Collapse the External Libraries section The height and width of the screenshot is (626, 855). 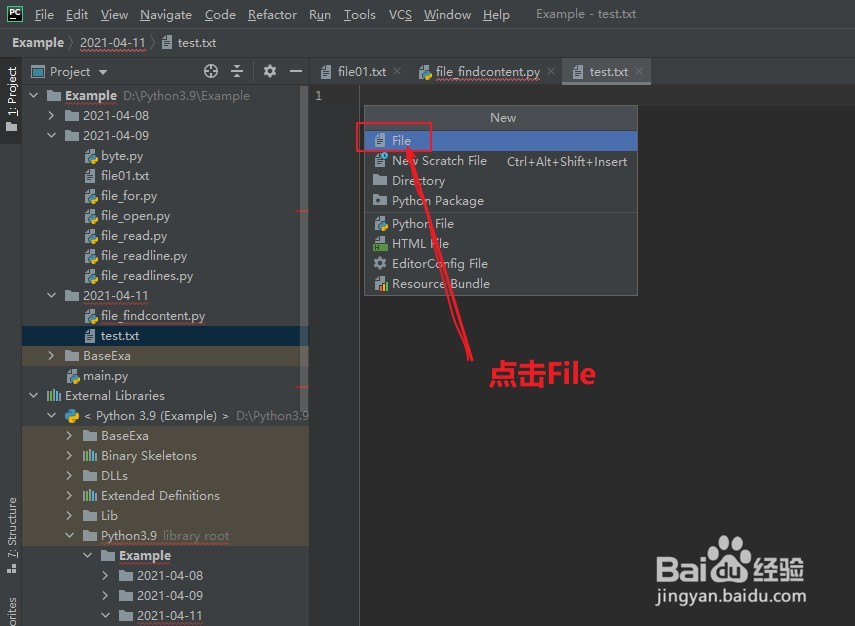point(33,395)
